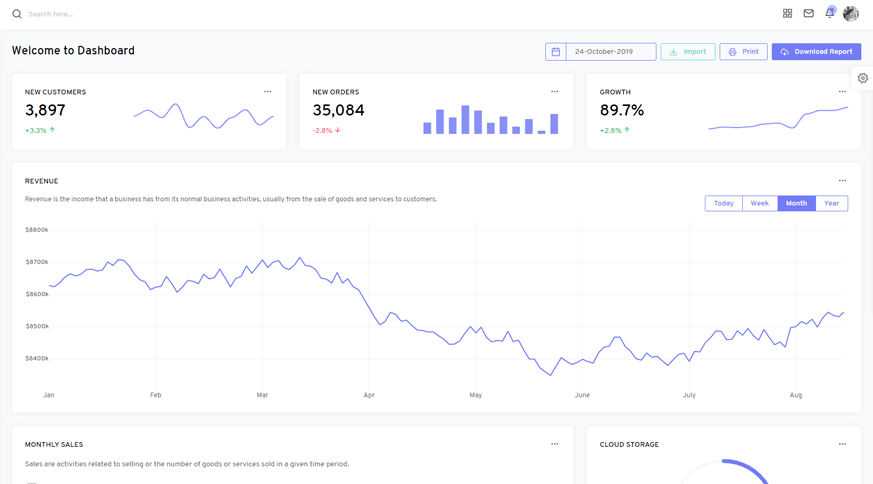Click the search magnifier icon

click(x=17, y=14)
